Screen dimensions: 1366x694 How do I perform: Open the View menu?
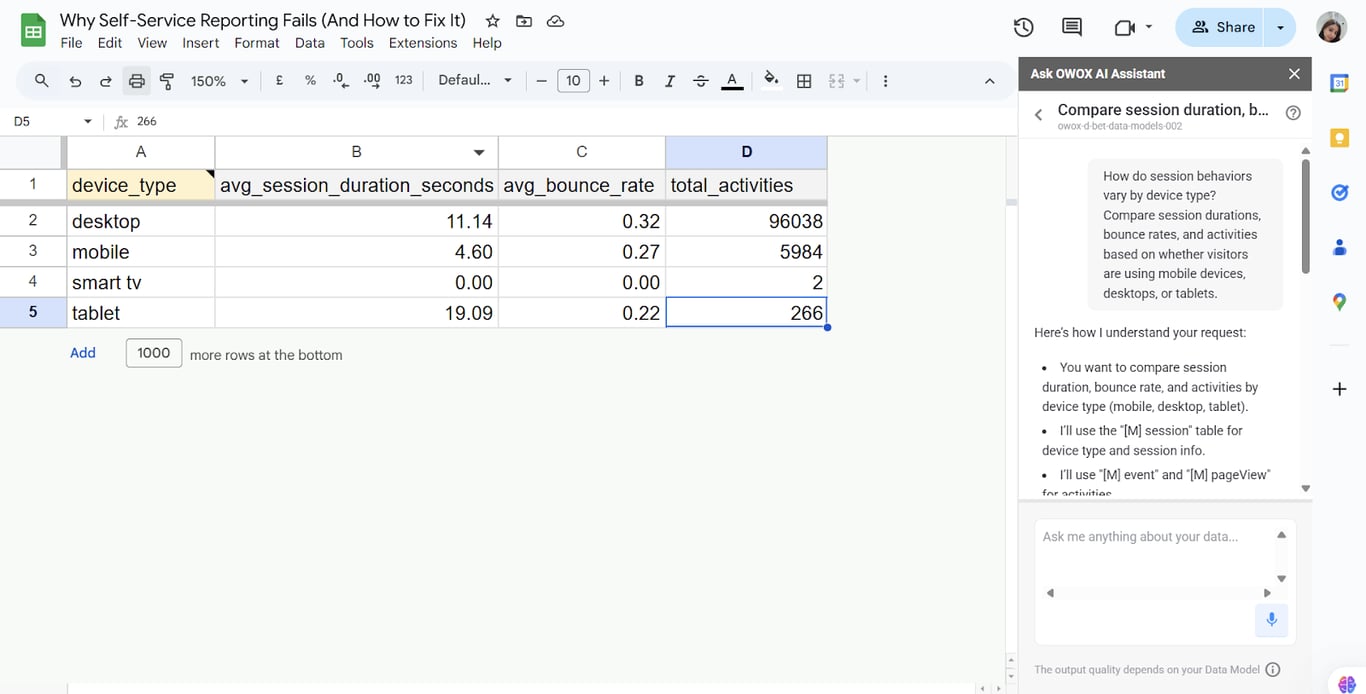pos(152,43)
